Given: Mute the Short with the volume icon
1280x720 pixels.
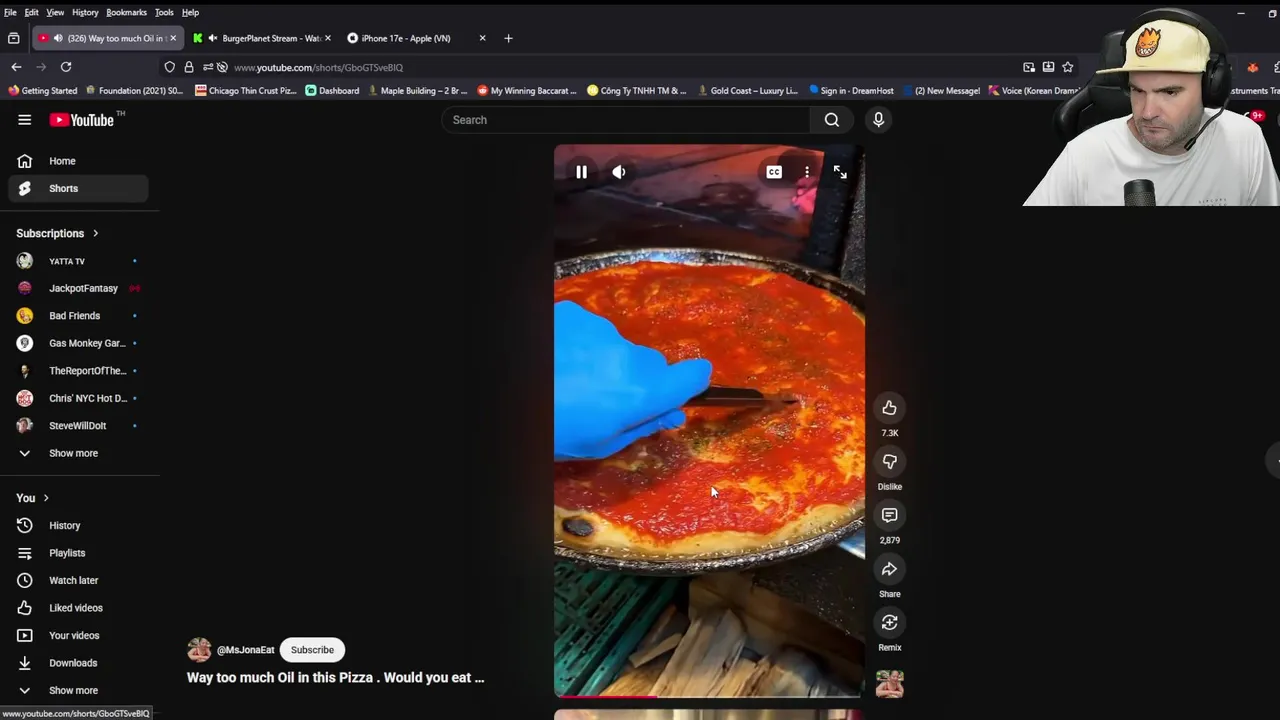Looking at the screenshot, I should click(x=619, y=172).
